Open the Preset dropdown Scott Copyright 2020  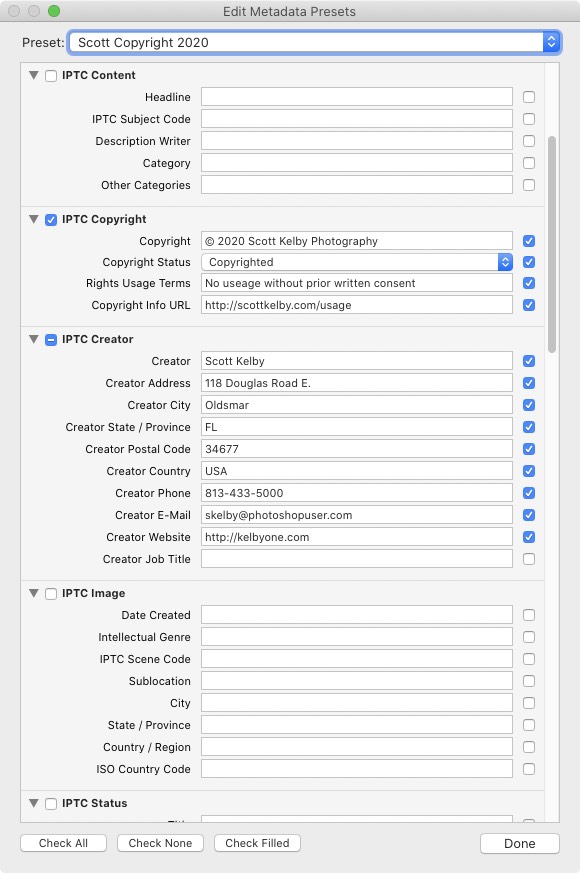pos(314,42)
